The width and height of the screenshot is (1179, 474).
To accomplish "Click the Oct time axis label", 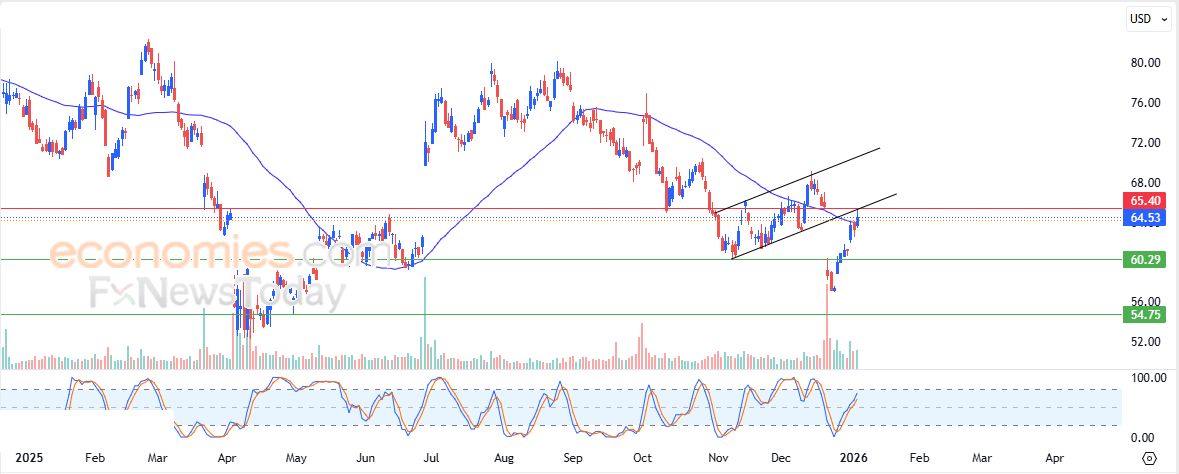I will pos(643,457).
